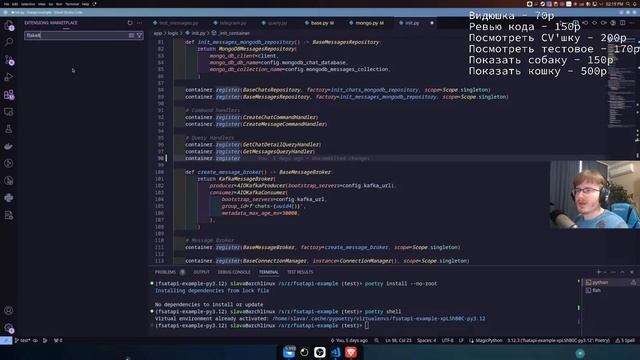Open Extensions Marketplace more actions menu
Screen dimensions: 640x360
[x=140, y=23]
